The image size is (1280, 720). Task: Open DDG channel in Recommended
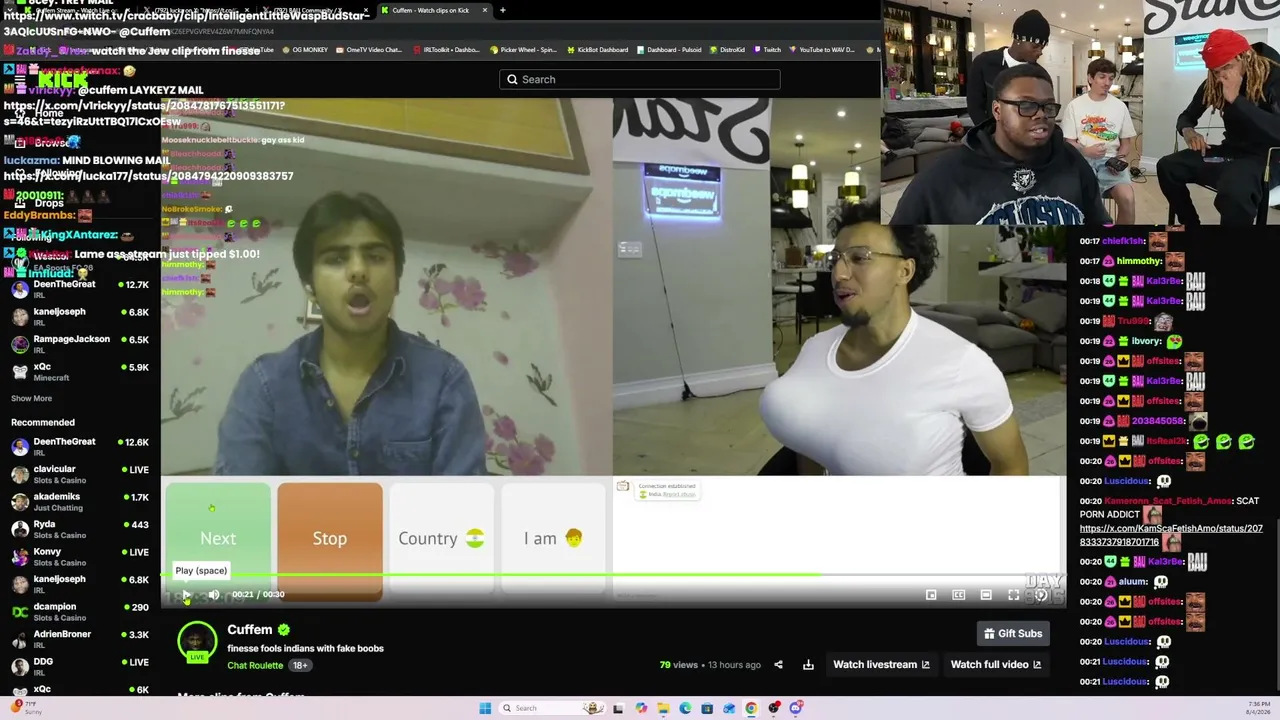pos(80,666)
